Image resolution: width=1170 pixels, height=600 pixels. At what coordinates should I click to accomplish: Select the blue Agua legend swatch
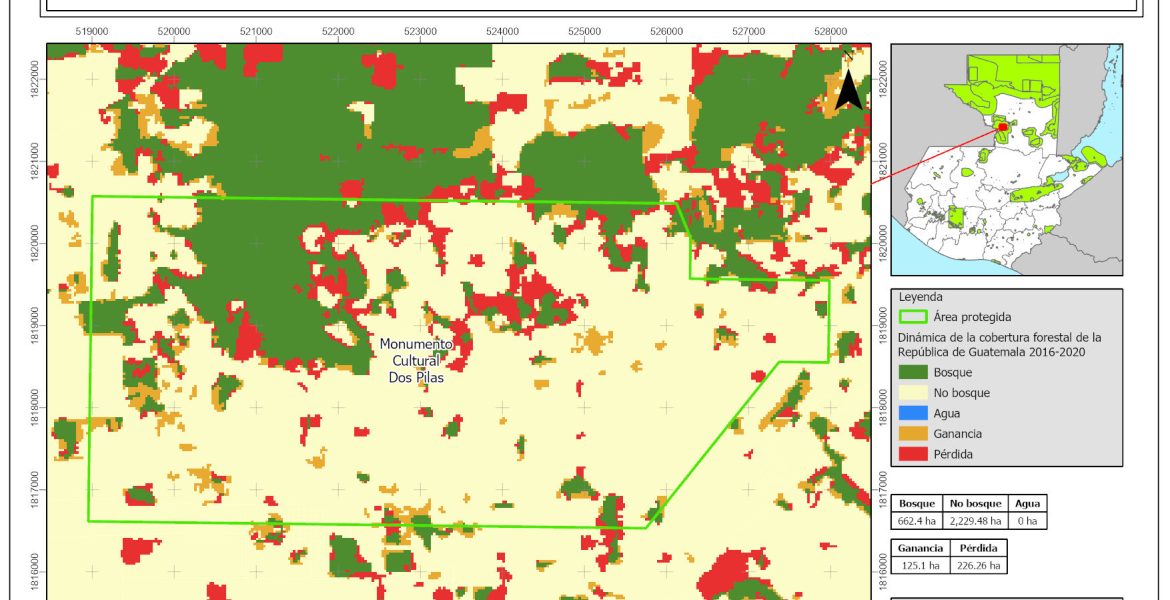point(913,413)
